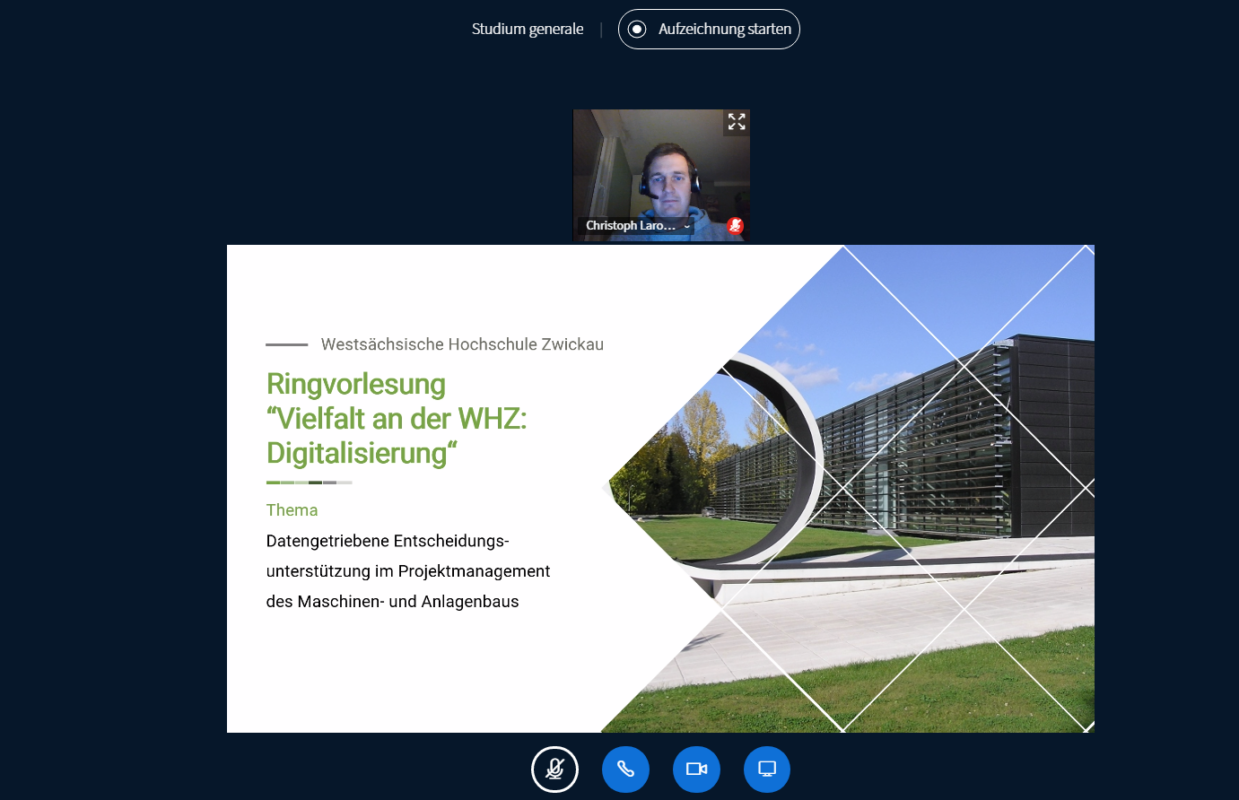Click Datengetriebene Entscheidungs- line on slide
1239x800 pixels.
[x=388, y=541]
